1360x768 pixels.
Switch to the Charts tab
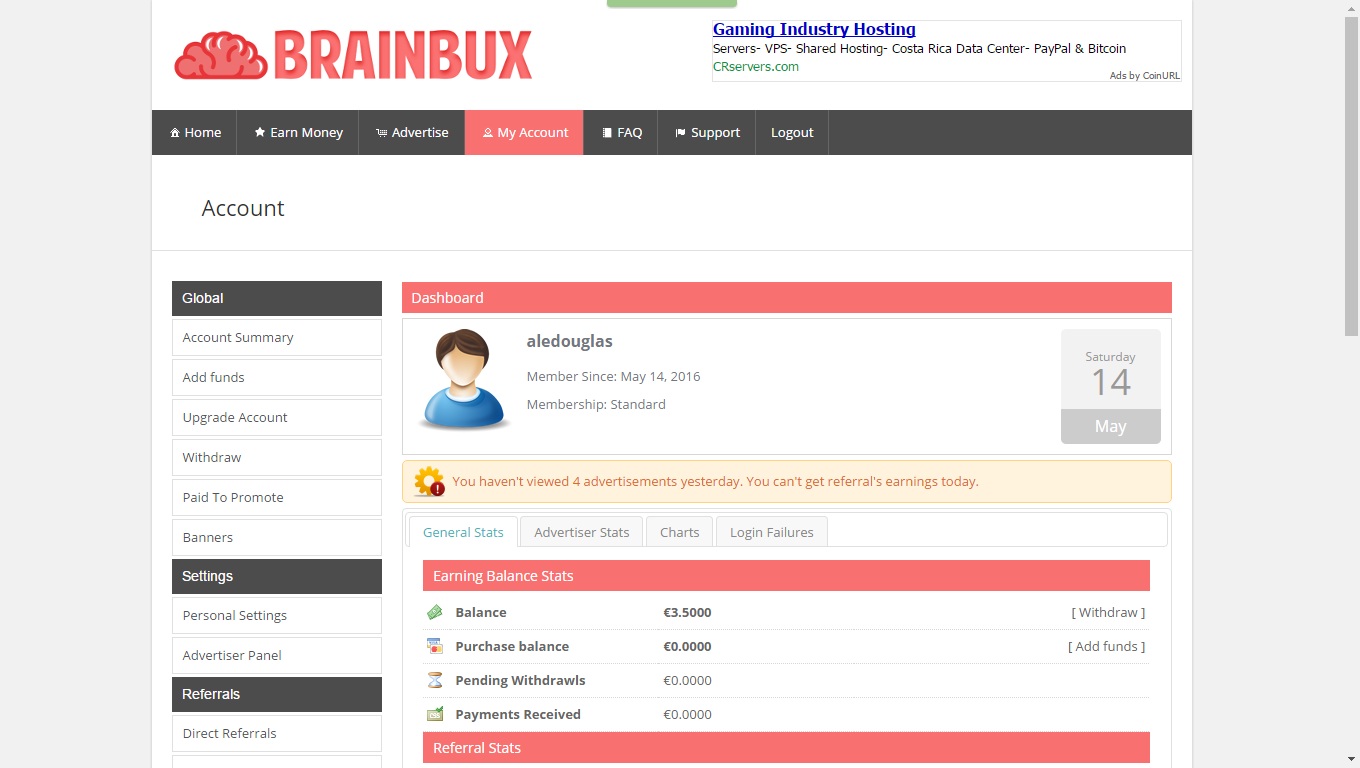click(679, 532)
